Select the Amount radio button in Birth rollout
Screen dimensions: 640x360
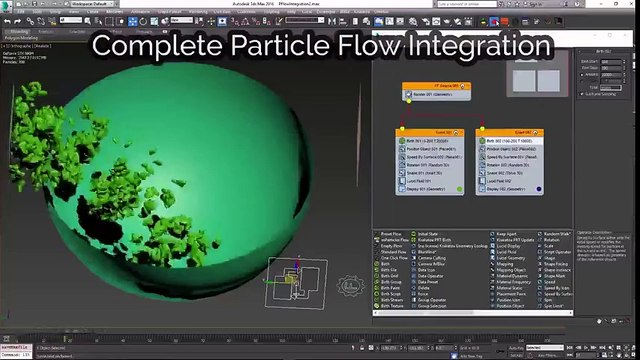(x=582, y=75)
